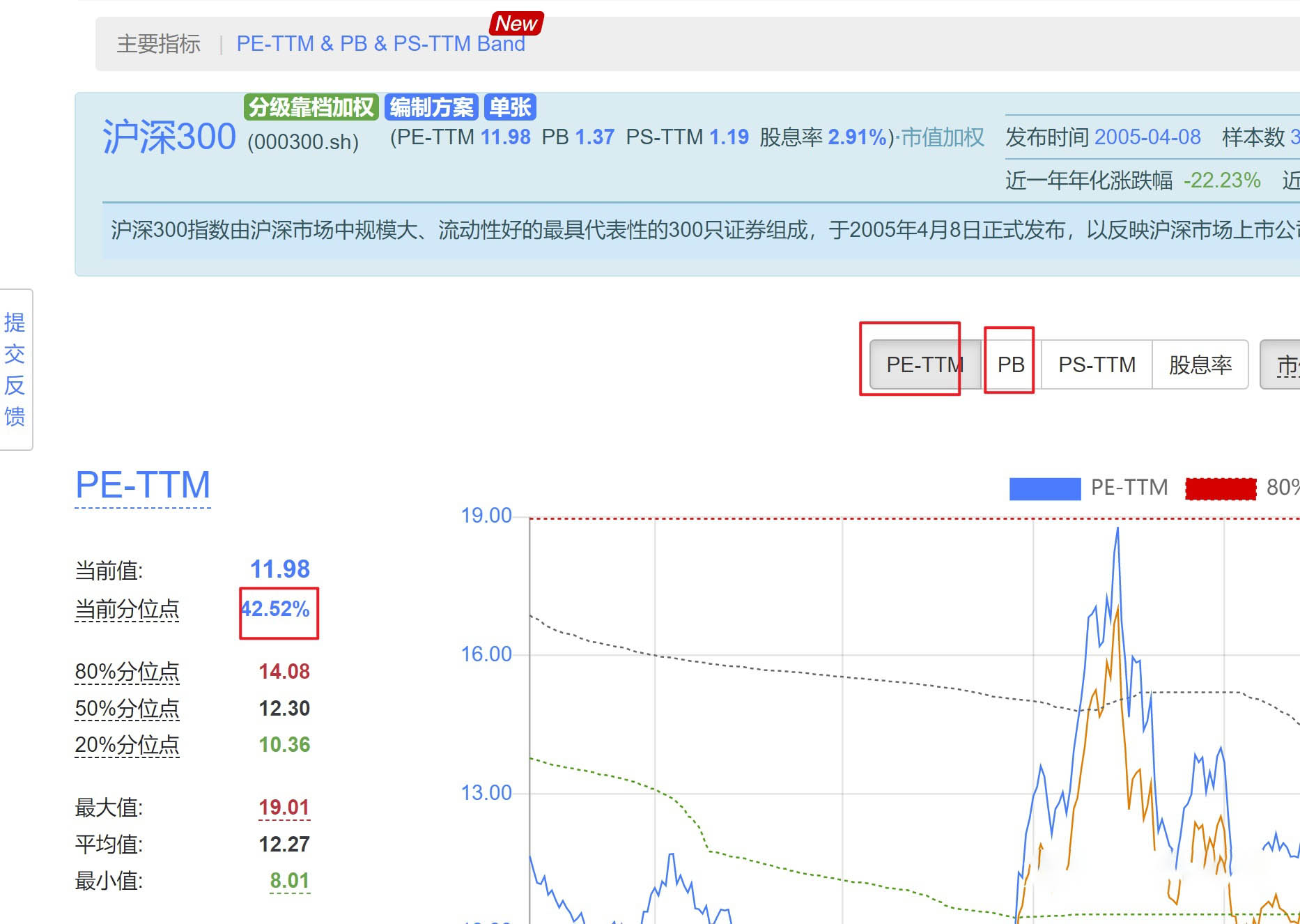Click the blue PE-TTM legend swatch
Screen dimensions: 1300x924
[x=1044, y=488]
